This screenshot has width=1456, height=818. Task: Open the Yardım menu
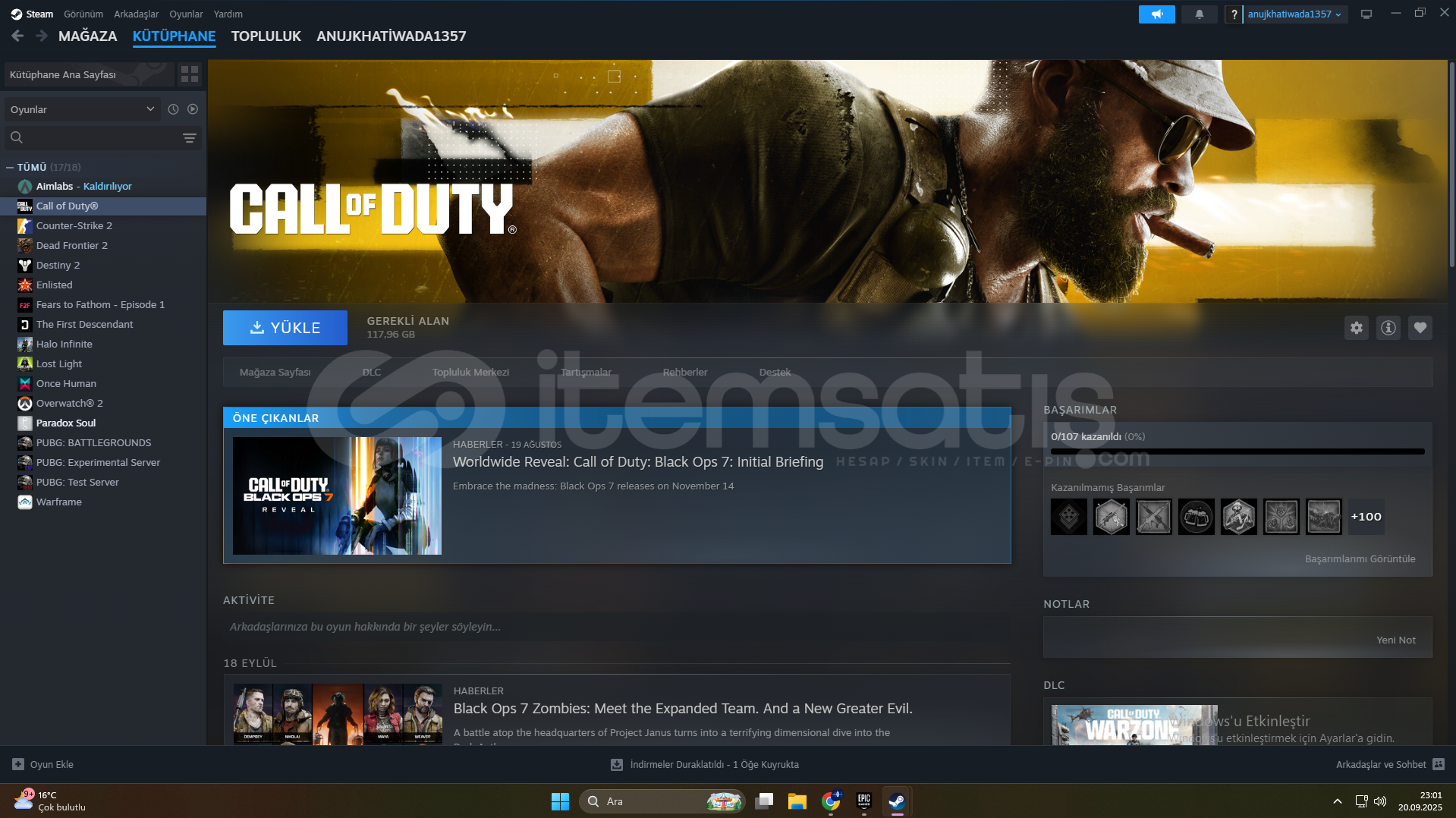click(x=228, y=14)
